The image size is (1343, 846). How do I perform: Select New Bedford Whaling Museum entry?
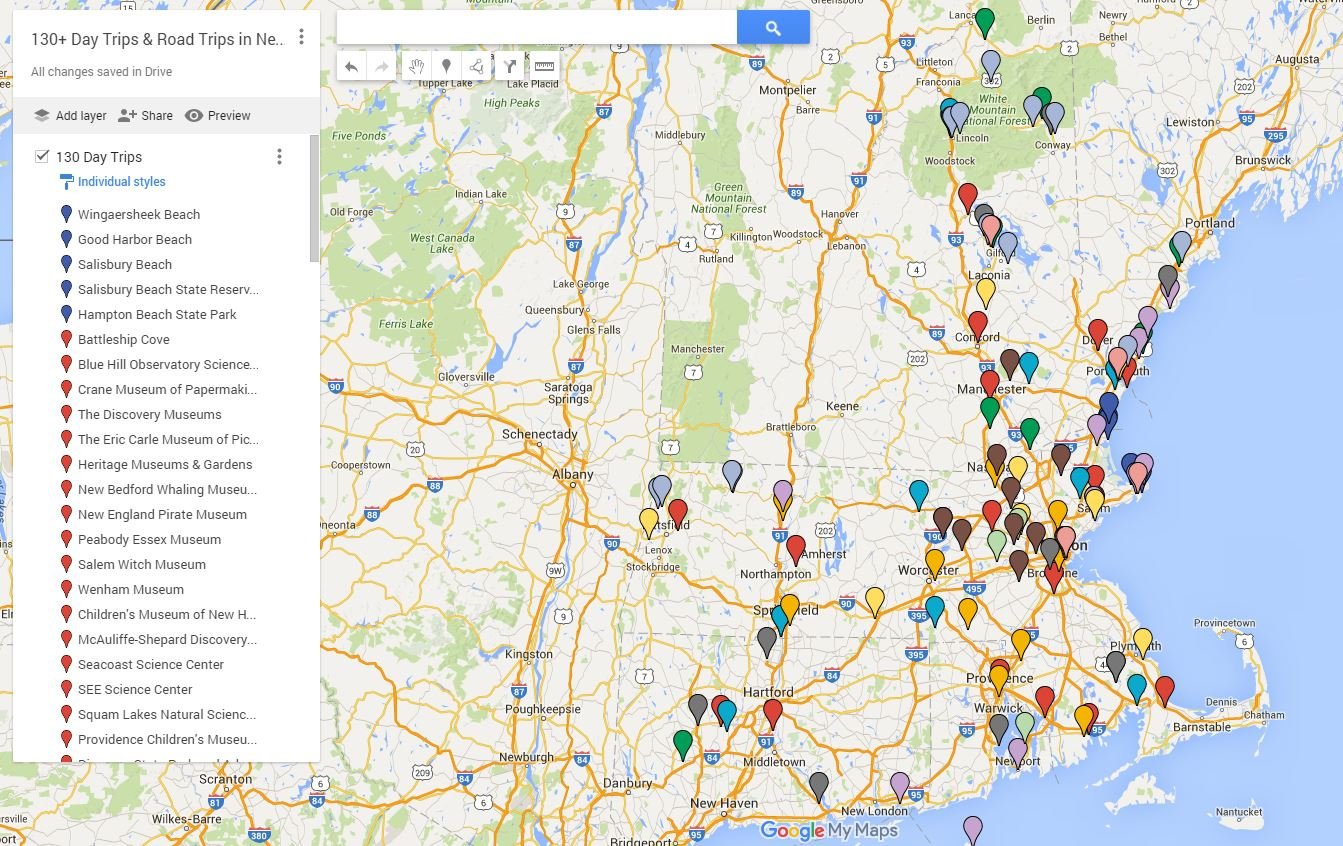coord(167,489)
